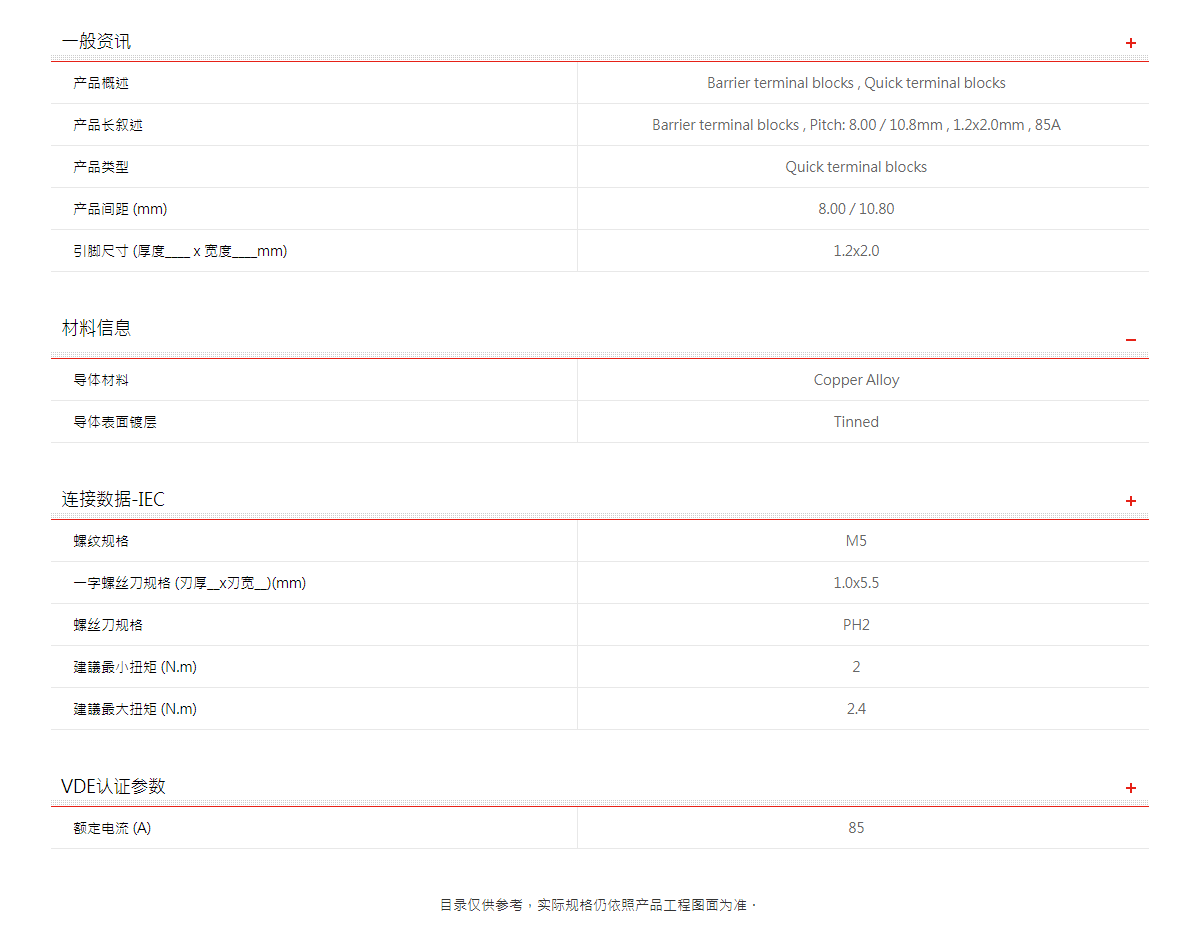Select the 1.2x2.0 pin size value

[856, 251]
